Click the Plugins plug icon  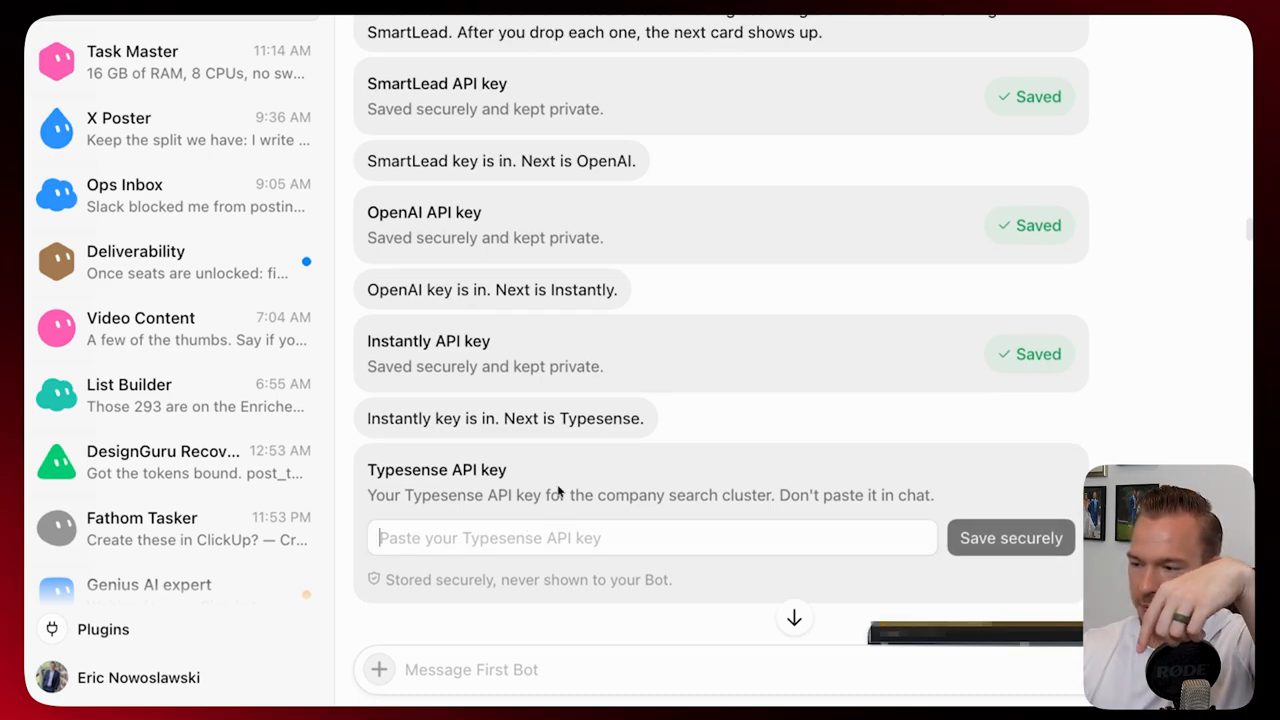coord(52,629)
